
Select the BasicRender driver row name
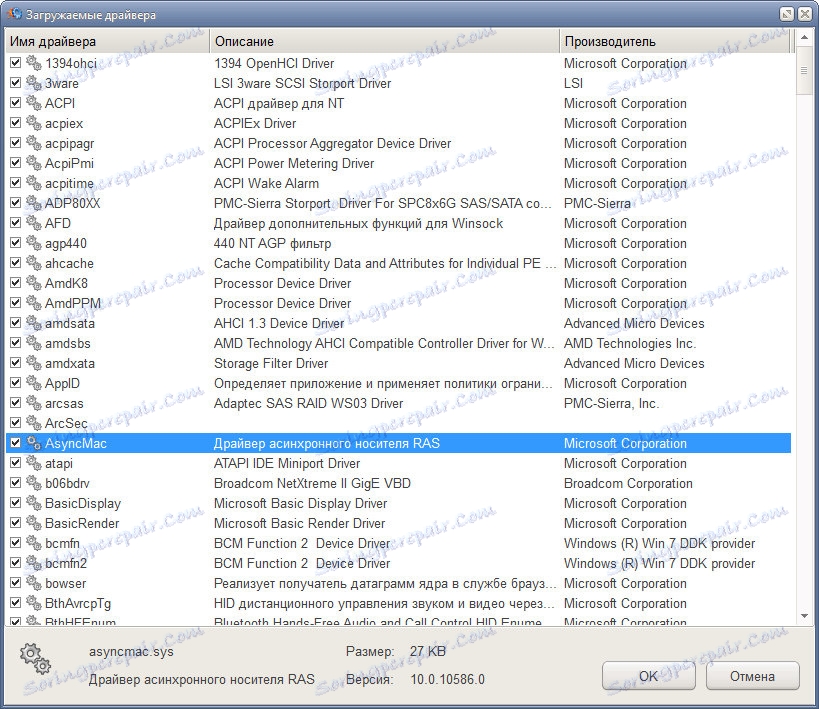point(82,523)
